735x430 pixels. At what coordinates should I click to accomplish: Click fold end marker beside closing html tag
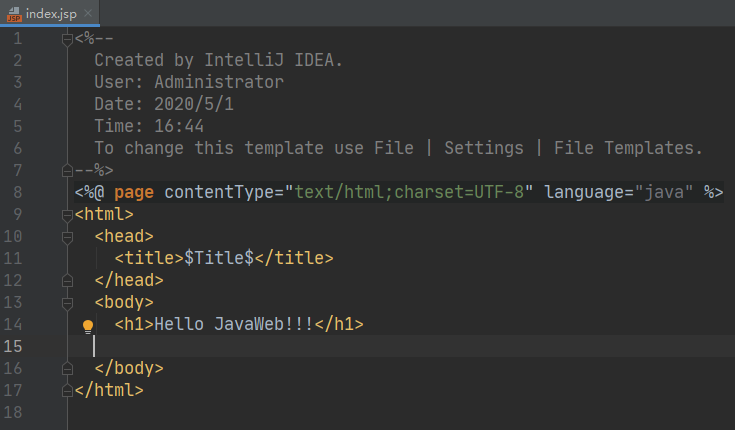tap(68, 390)
